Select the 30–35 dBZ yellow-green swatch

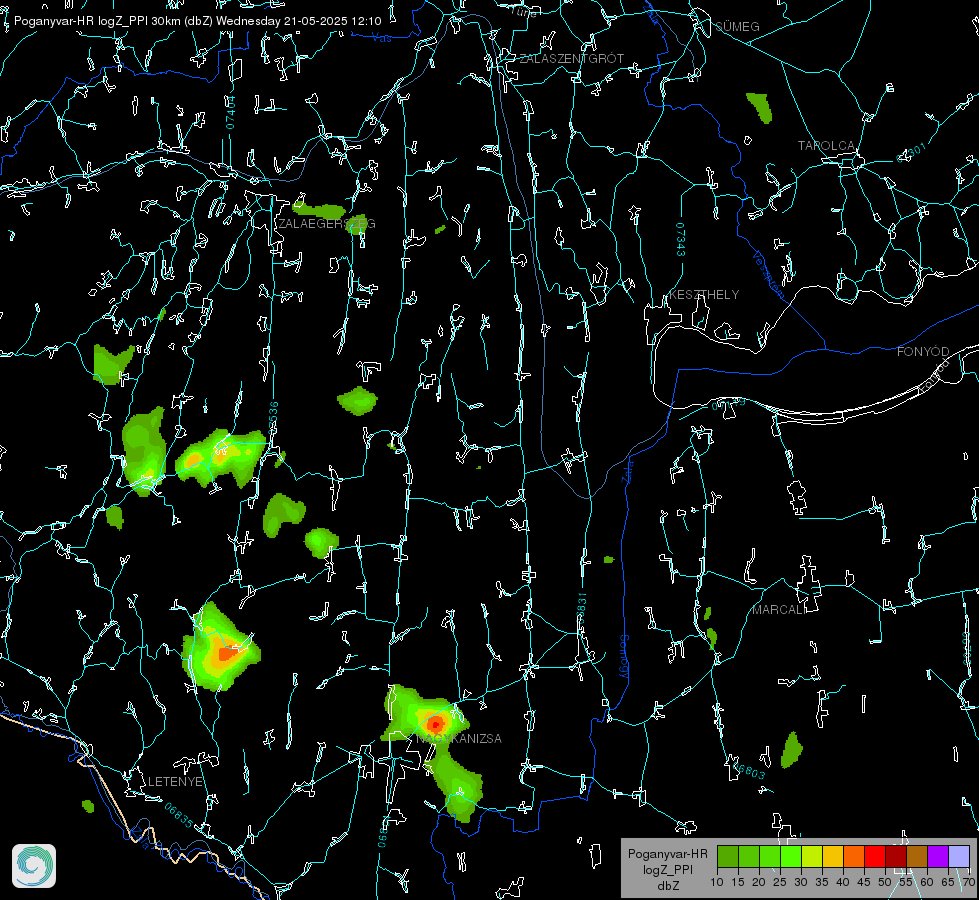(x=812, y=856)
